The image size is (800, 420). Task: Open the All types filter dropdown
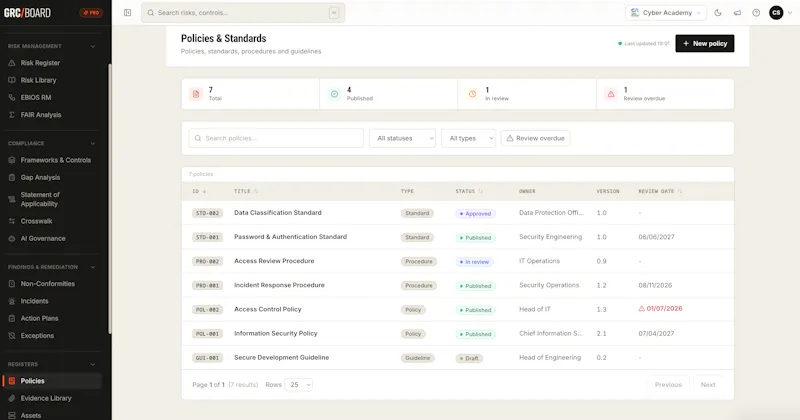[x=468, y=138]
